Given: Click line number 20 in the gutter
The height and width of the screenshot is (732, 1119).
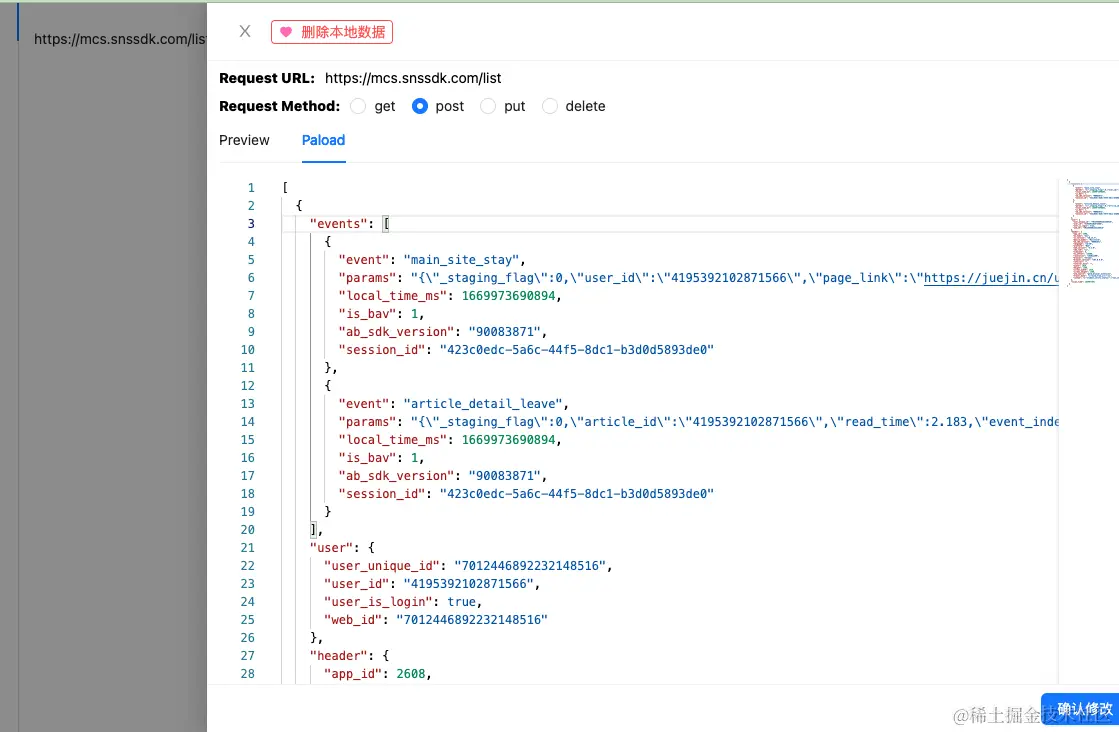Looking at the screenshot, I should (x=247, y=530).
